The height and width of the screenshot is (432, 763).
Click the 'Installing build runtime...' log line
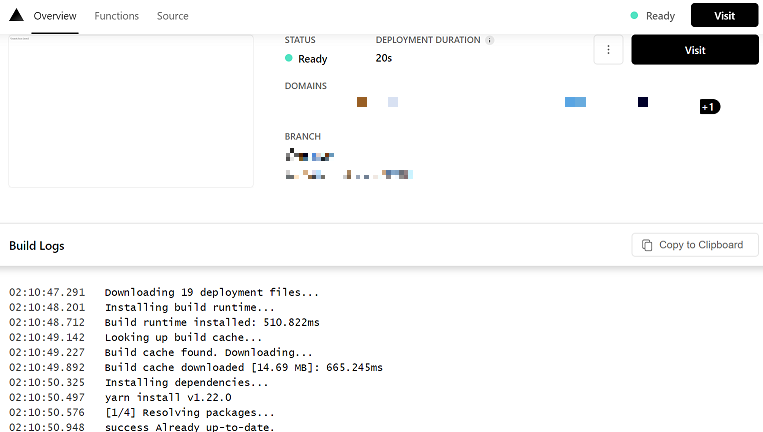pyautogui.click(x=190, y=307)
